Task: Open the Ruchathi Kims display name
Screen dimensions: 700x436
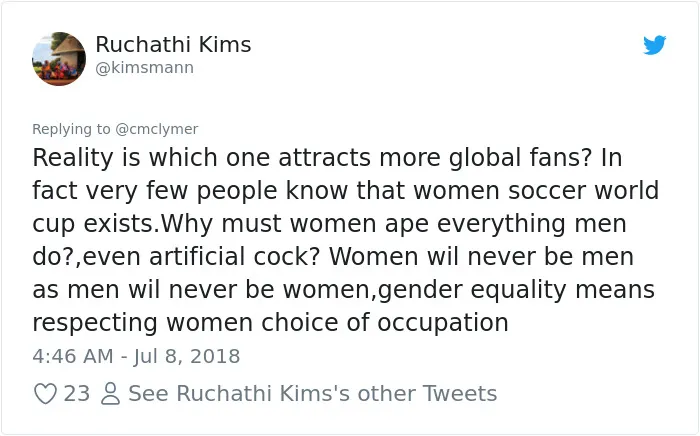Action: point(173,44)
